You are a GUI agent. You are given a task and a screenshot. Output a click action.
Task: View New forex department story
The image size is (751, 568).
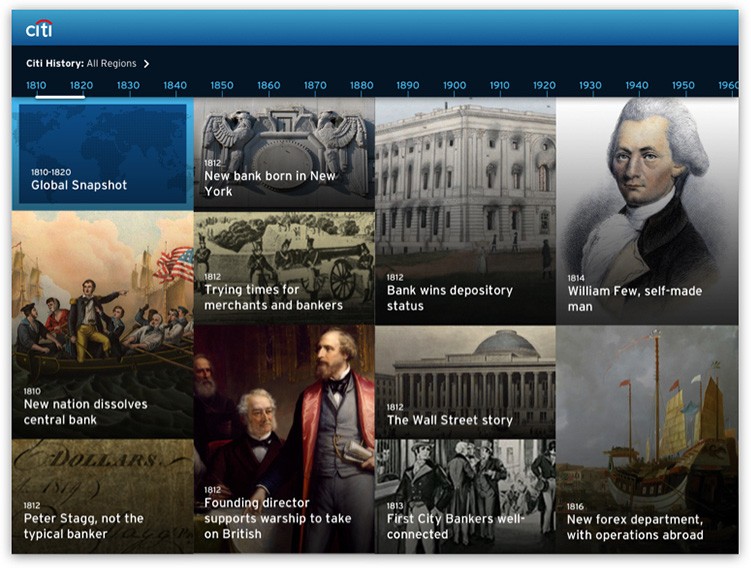pos(647,439)
